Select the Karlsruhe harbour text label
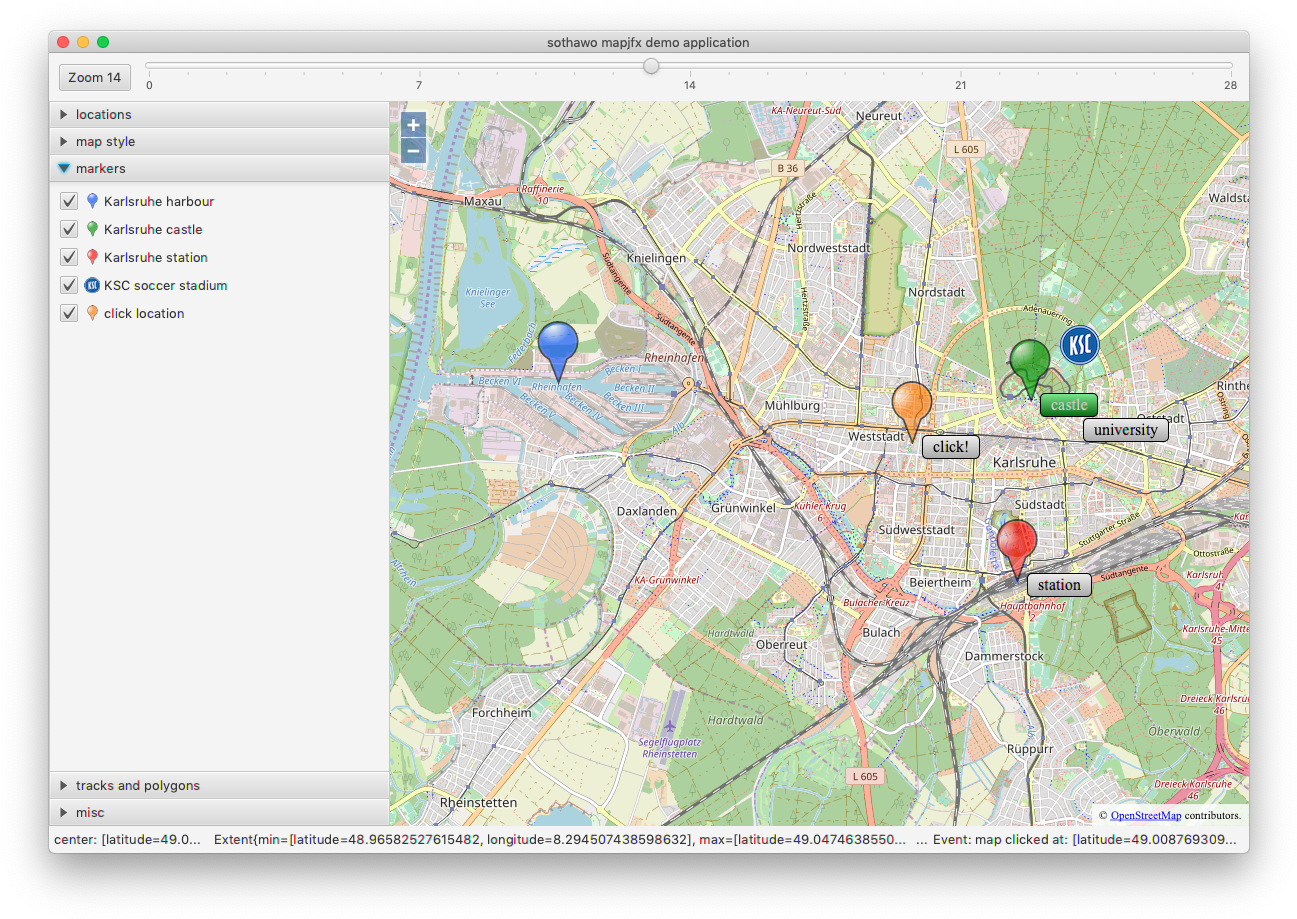Image resolution: width=1297 pixels, height=919 pixels. click(159, 201)
